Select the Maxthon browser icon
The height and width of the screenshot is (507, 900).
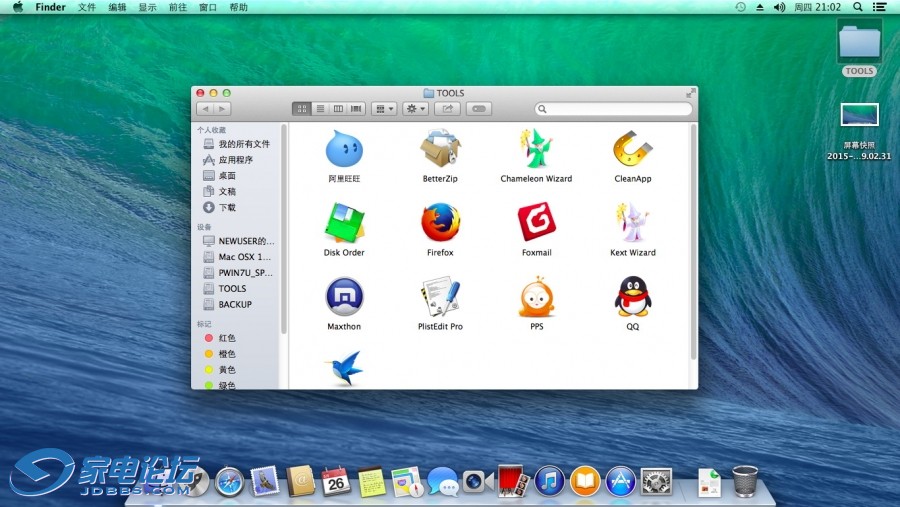344,296
